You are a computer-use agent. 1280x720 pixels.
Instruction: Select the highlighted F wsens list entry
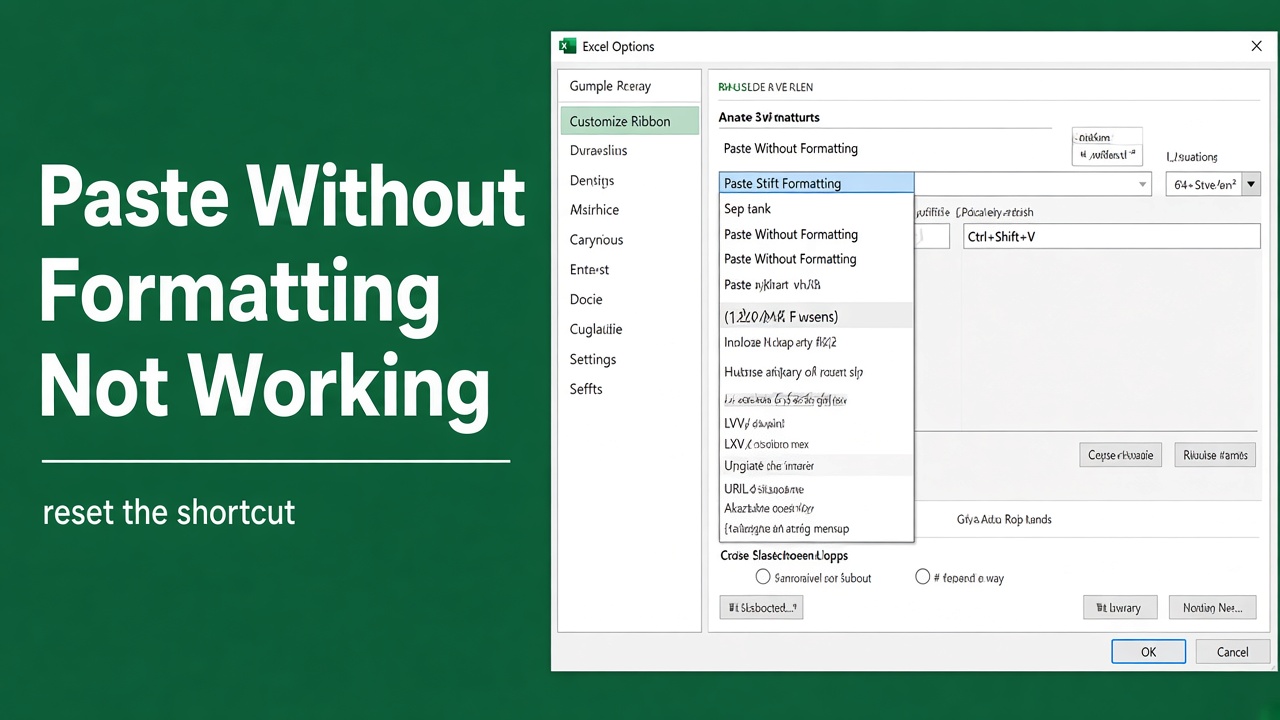[x=816, y=316]
